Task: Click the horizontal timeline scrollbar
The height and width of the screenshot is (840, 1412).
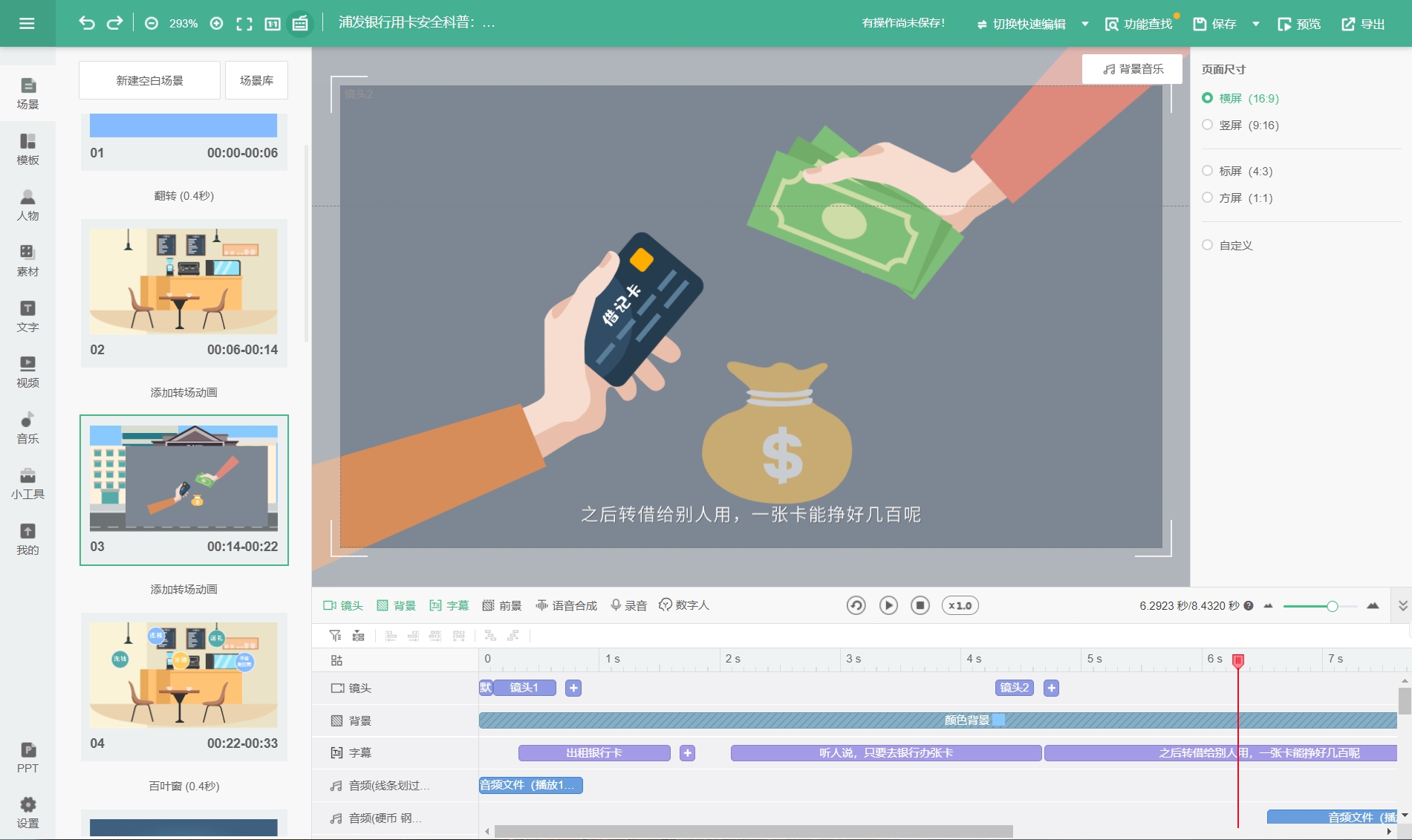Action: coord(753,831)
